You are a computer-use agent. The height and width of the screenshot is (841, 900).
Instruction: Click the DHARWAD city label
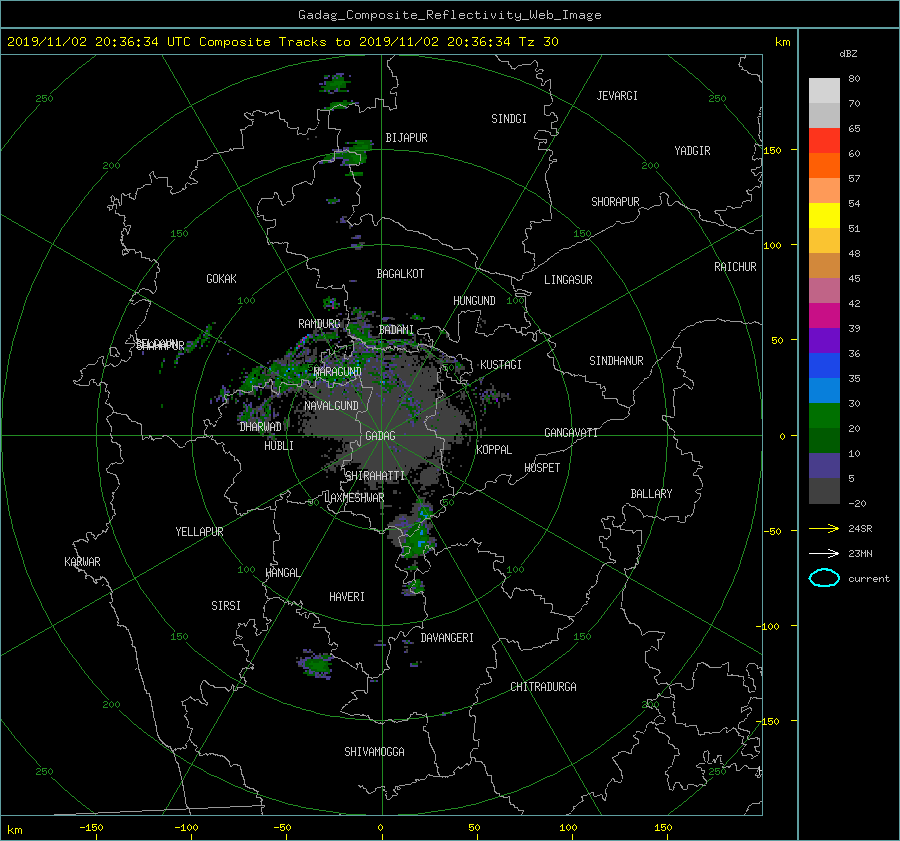point(261,427)
